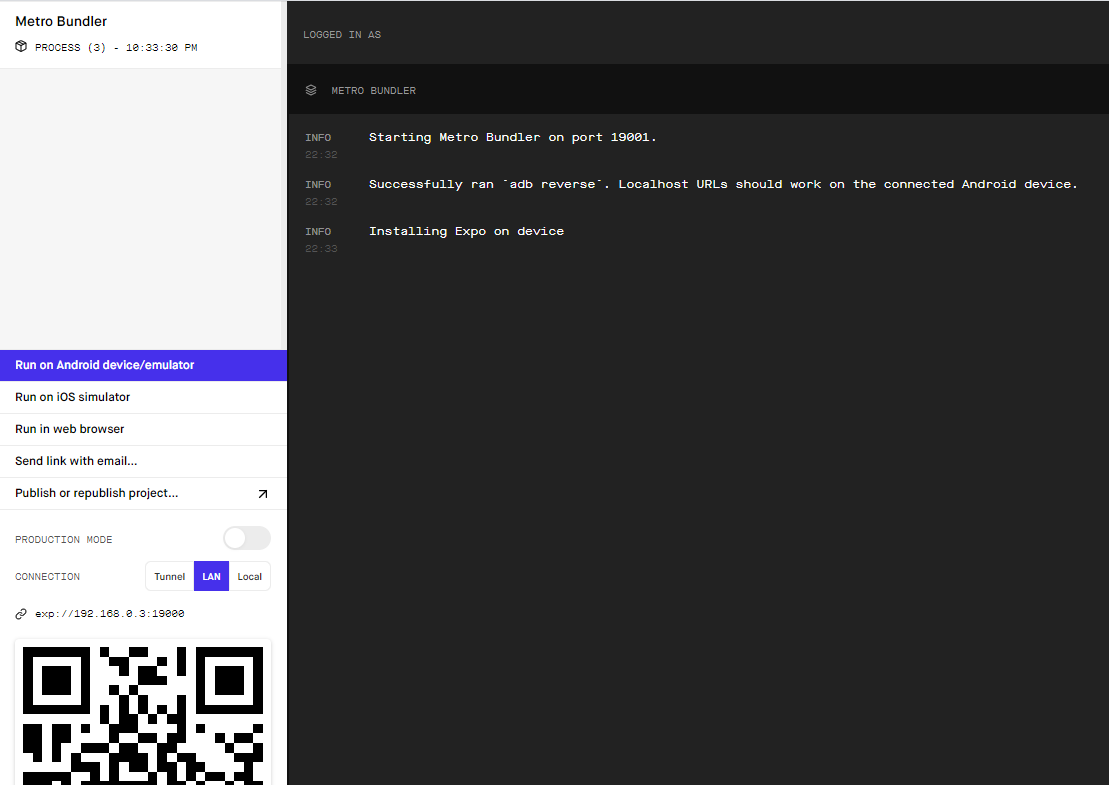Open Send link with email option
The image size is (1109, 785).
(x=144, y=461)
